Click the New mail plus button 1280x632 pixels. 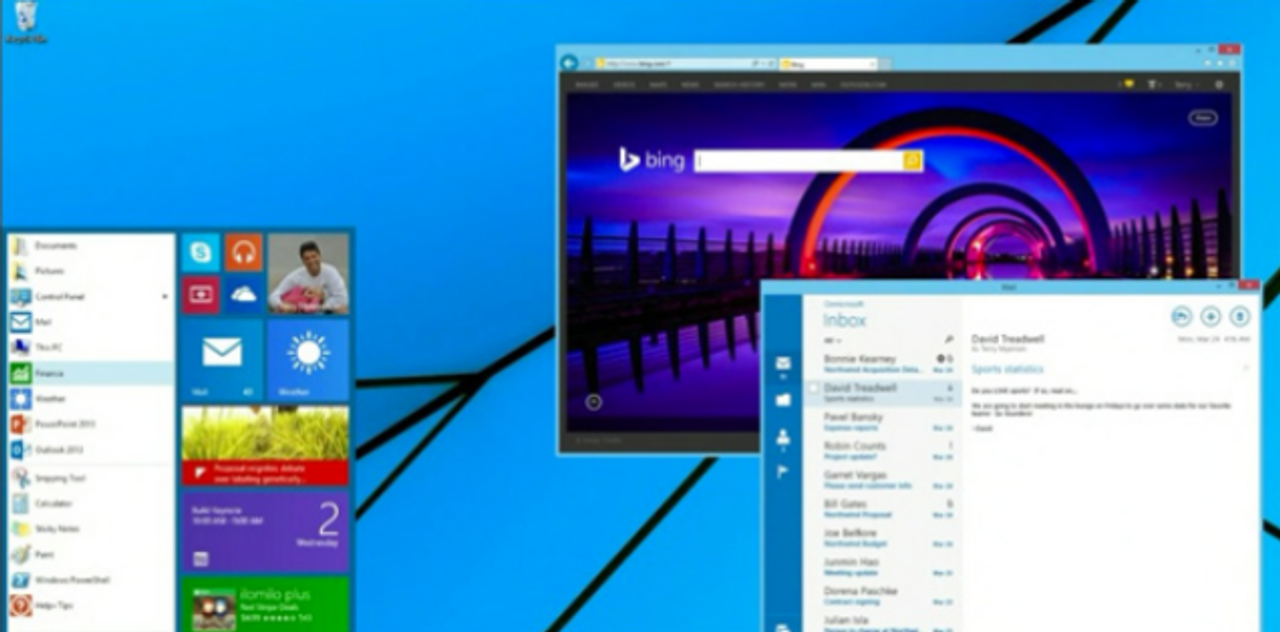click(x=1211, y=316)
